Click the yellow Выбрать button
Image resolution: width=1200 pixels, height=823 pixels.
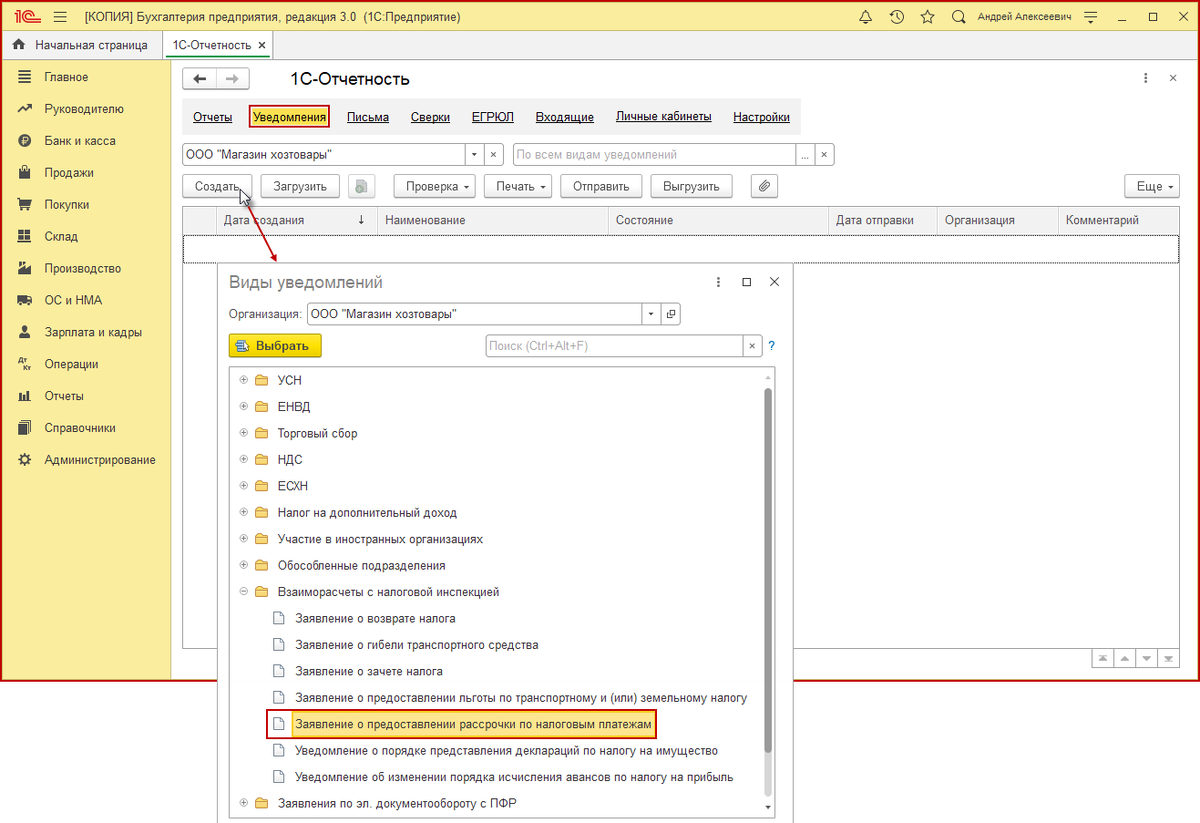coord(275,346)
